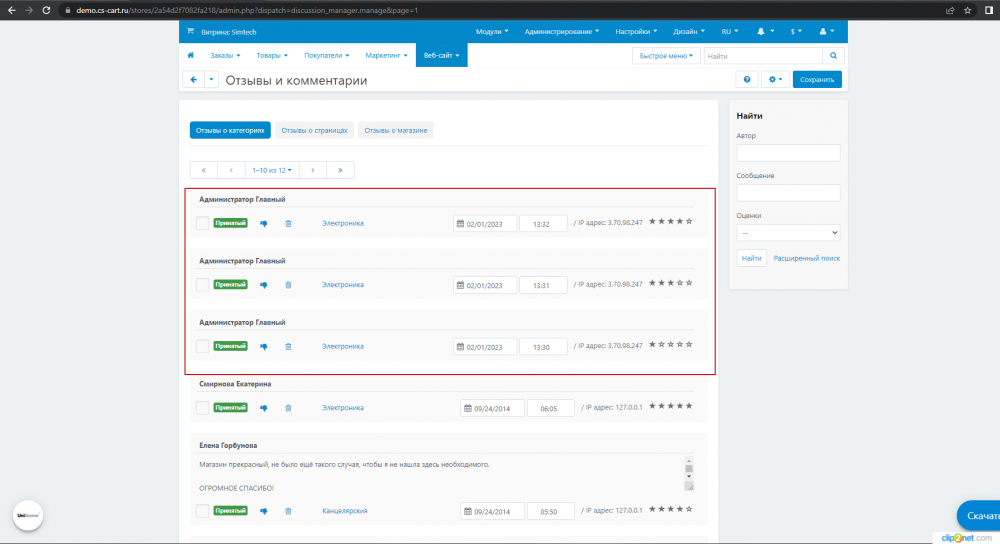This screenshot has width=1000, height=544.
Task: Tick the checkbox of the 13:32 review
Action: coord(202,223)
